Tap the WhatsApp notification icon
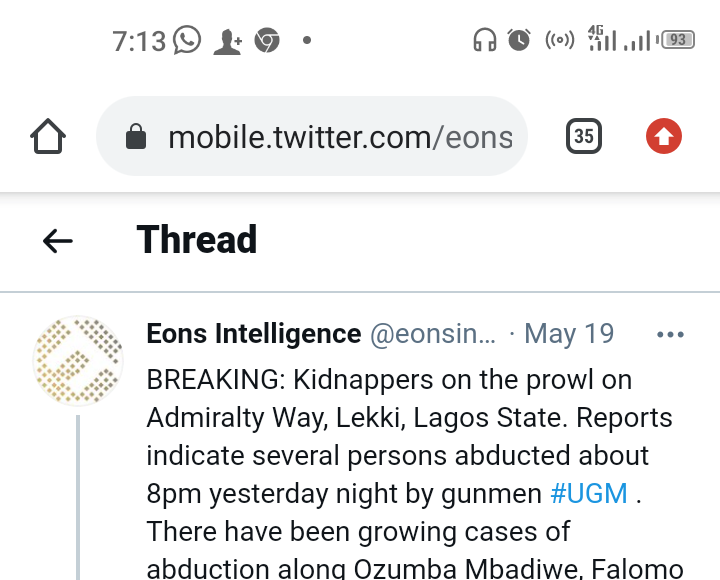This screenshot has width=720, height=580. [187, 41]
